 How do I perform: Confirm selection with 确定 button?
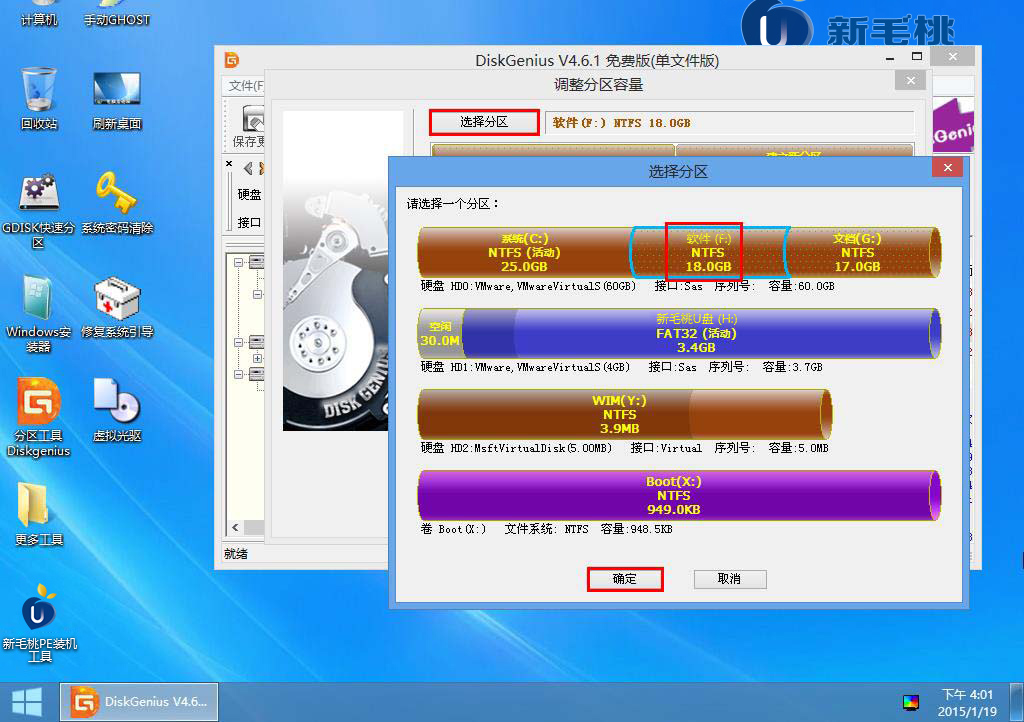tap(625, 579)
